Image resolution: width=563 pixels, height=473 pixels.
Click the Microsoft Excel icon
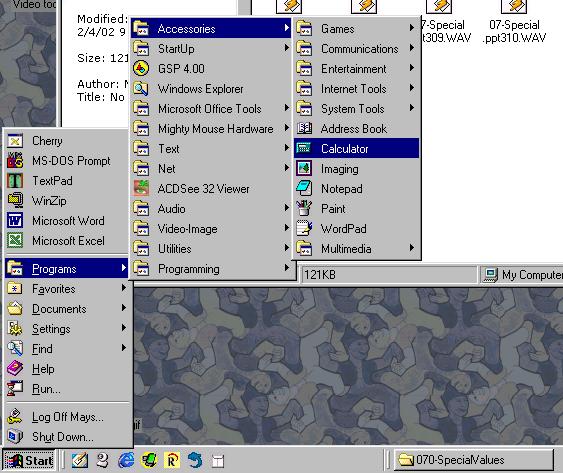click(x=15, y=240)
